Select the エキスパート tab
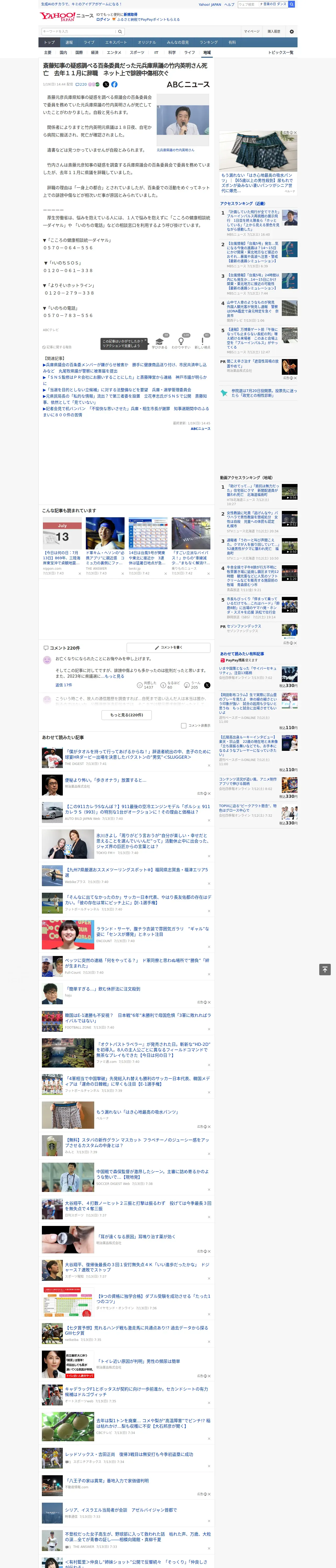This screenshot has height=1568, width=336. (116, 43)
